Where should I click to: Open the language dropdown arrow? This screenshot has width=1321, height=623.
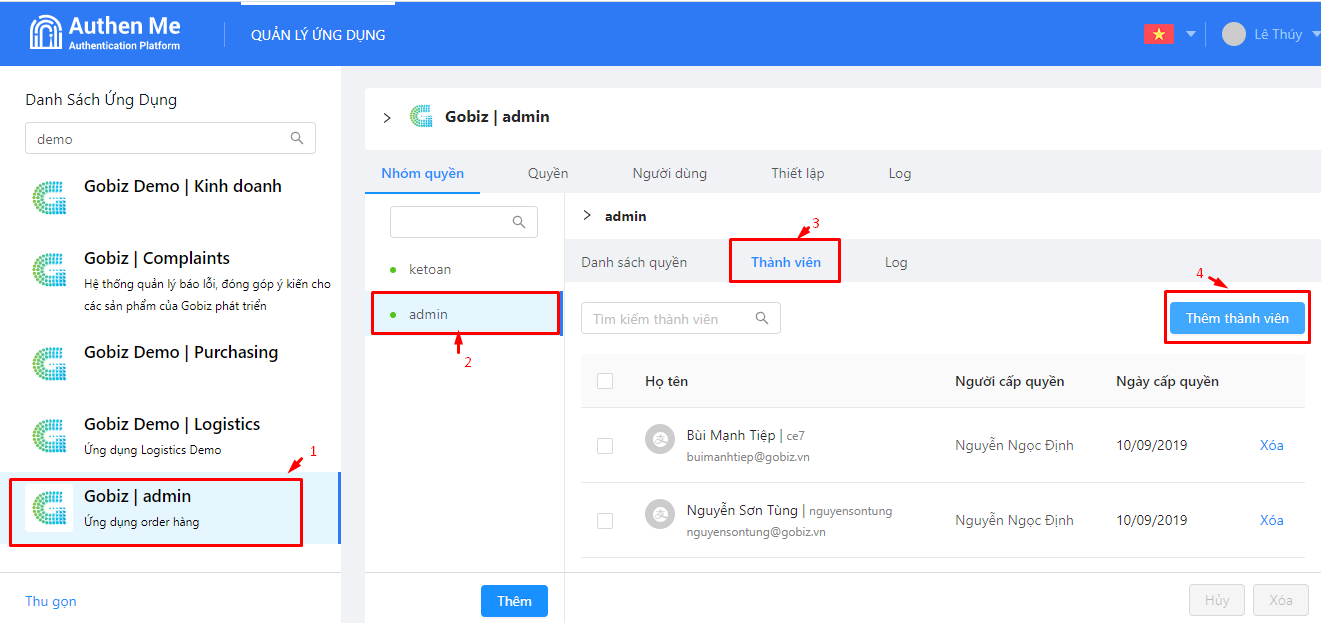tap(1190, 34)
